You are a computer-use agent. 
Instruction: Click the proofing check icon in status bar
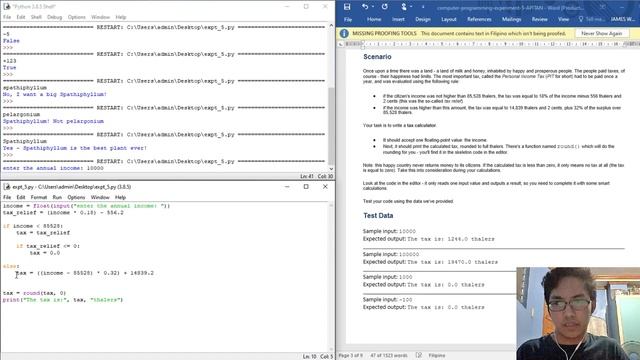pyautogui.click(x=418, y=356)
